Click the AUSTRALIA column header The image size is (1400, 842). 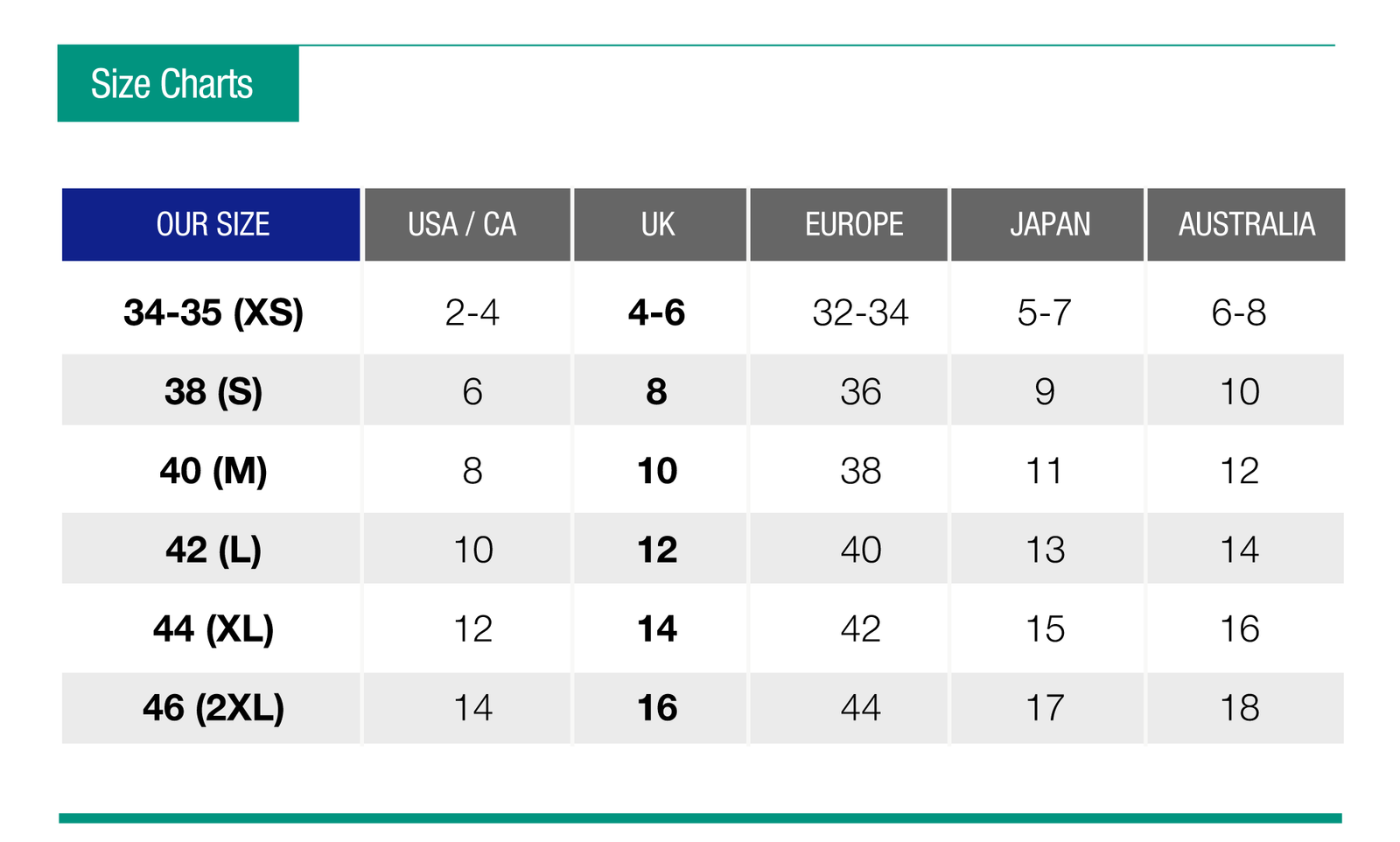[1246, 224]
